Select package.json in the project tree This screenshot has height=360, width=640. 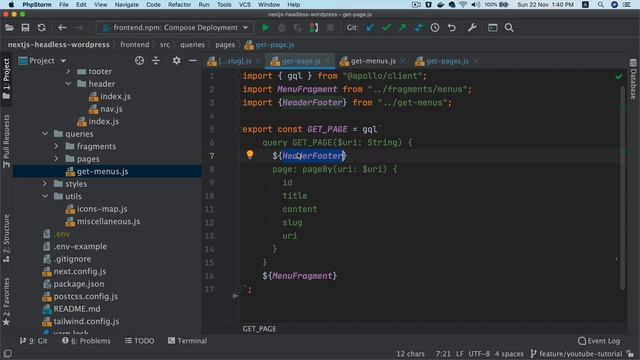(79, 284)
